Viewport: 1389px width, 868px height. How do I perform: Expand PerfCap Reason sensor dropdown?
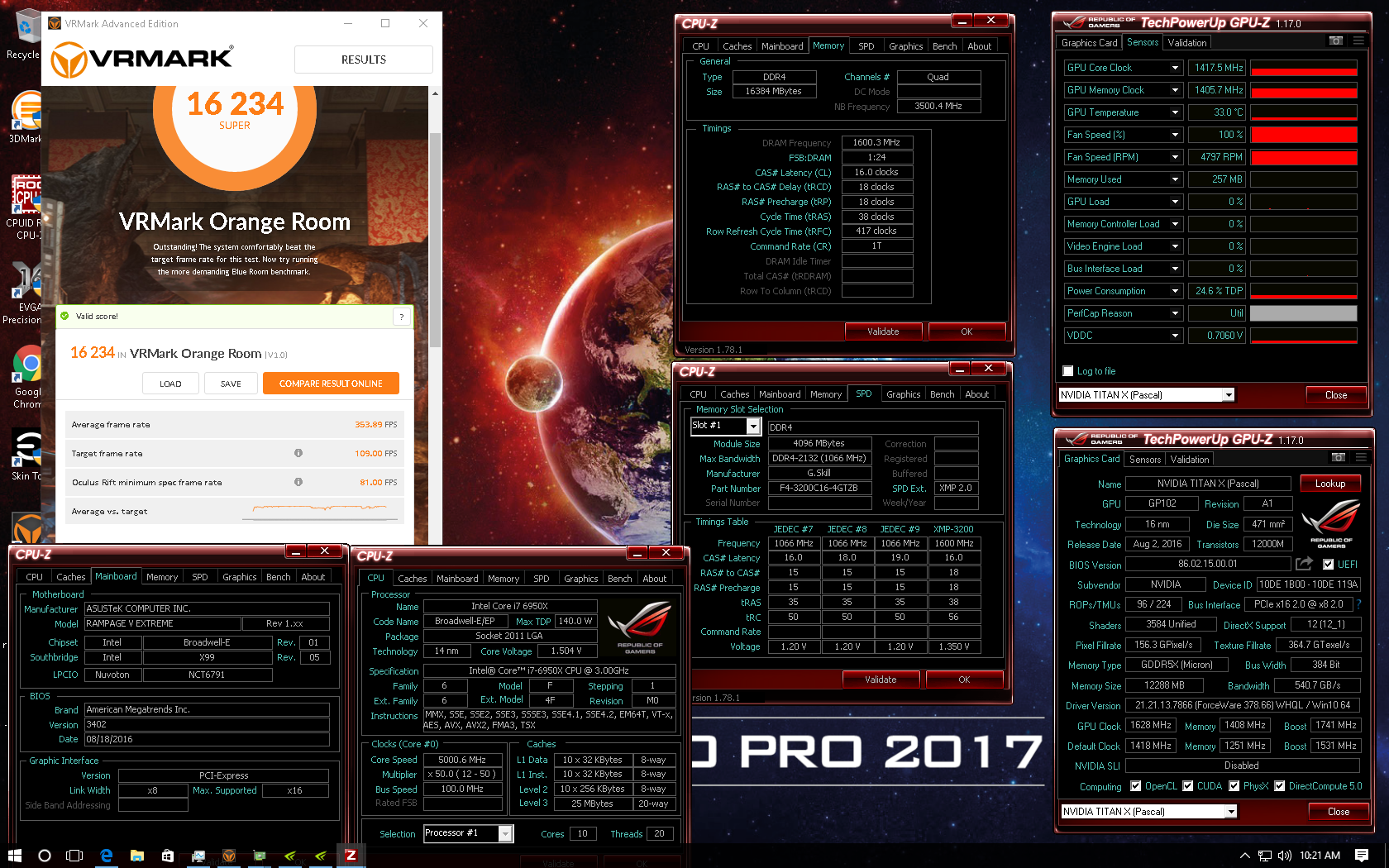point(1175,313)
